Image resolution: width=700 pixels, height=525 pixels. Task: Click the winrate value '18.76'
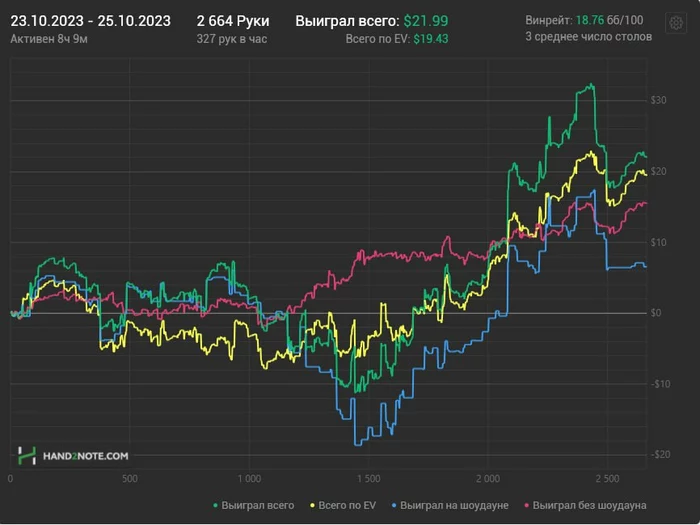click(590, 20)
